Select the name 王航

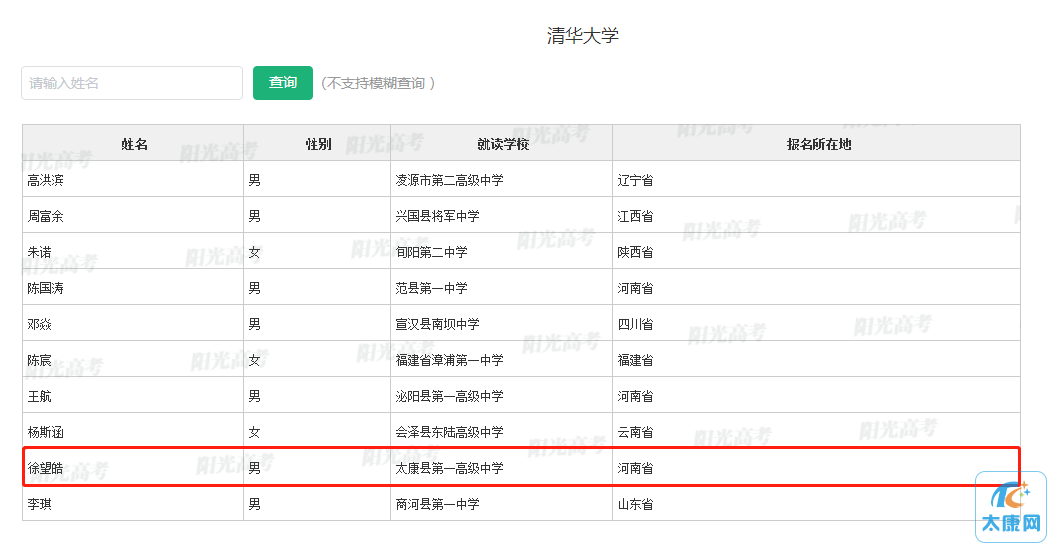click(40, 396)
